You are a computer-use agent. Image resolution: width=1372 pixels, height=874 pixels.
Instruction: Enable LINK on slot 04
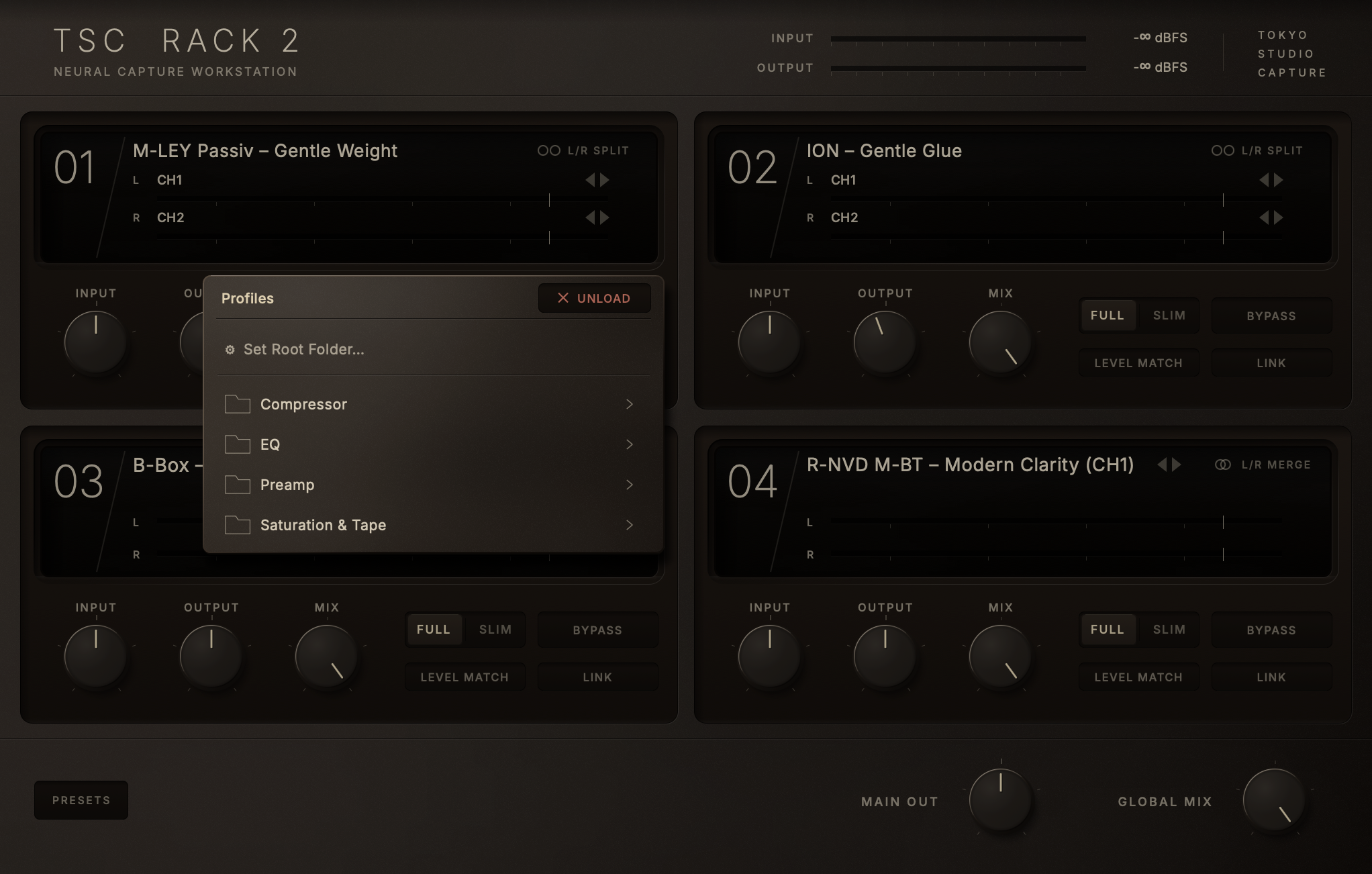pos(1271,677)
